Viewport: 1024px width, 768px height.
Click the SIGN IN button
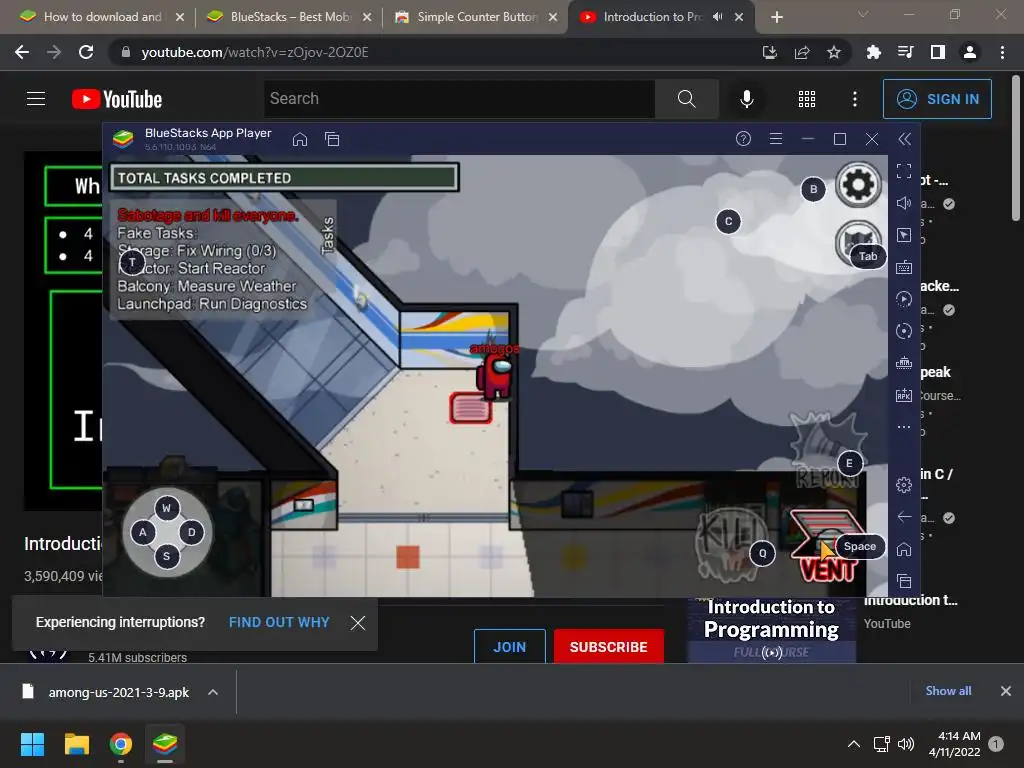coord(937,99)
